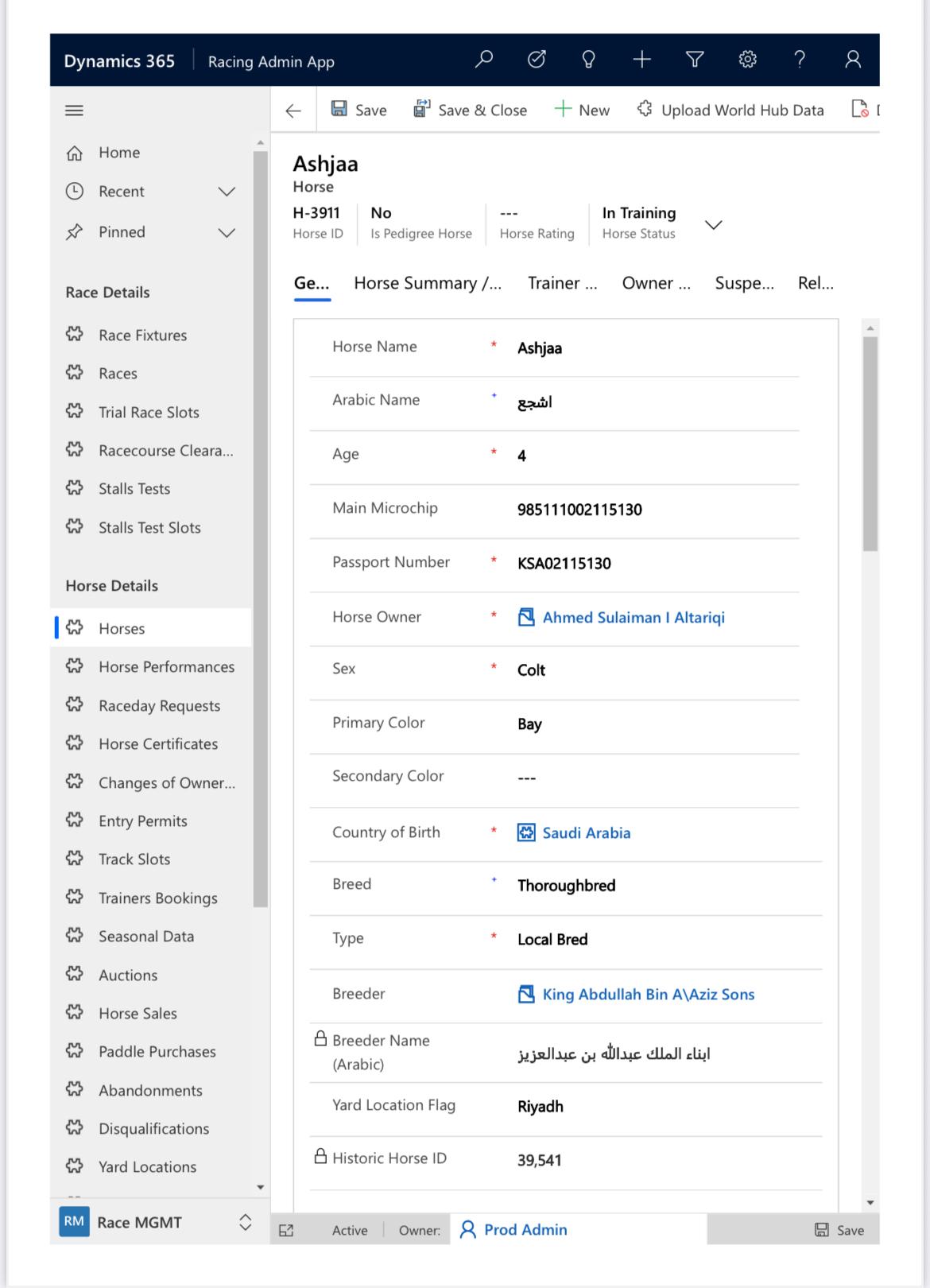Image resolution: width=930 pixels, height=1288 pixels.
Task: Expand the Recent section in sidebar
Action: [227, 192]
